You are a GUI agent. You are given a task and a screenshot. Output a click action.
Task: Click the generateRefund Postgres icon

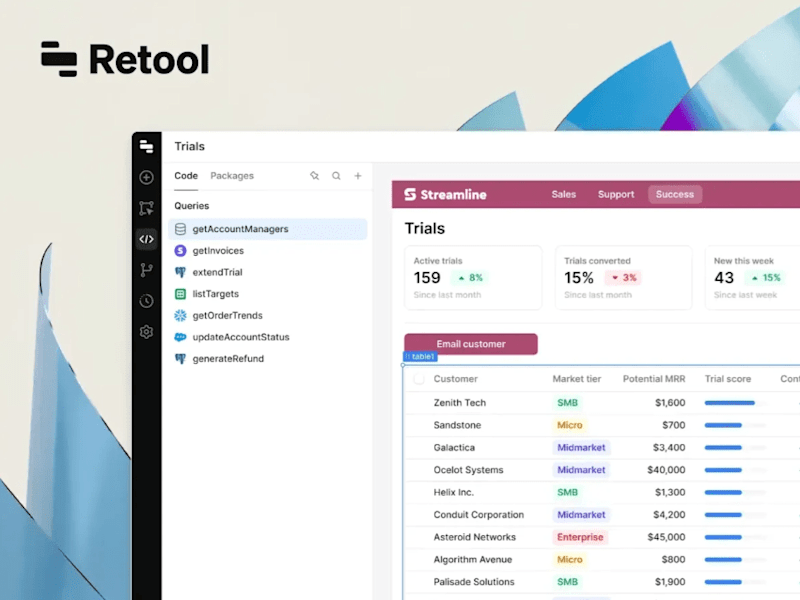[180, 359]
